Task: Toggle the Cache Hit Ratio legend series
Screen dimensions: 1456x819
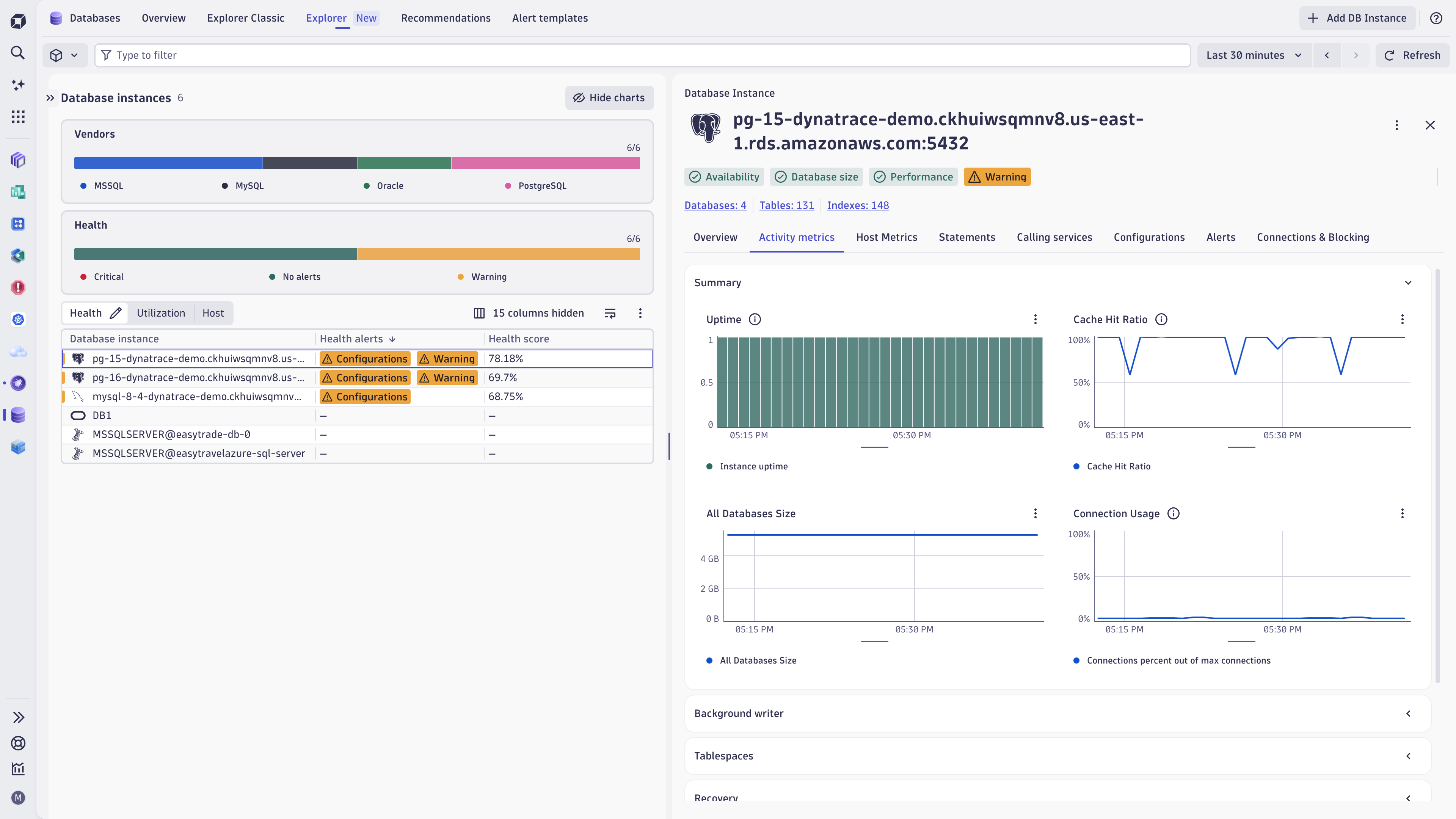Action: [1112, 466]
